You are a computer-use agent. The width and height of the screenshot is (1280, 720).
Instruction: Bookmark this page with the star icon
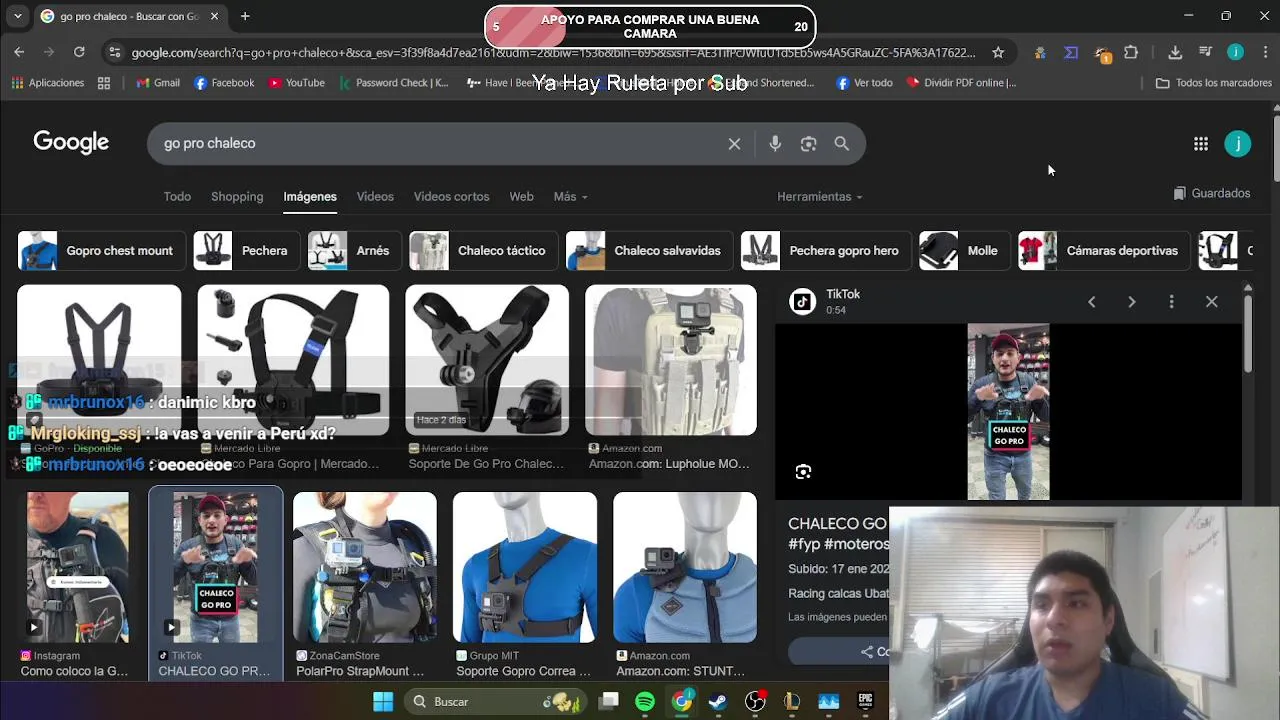tap(998, 52)
